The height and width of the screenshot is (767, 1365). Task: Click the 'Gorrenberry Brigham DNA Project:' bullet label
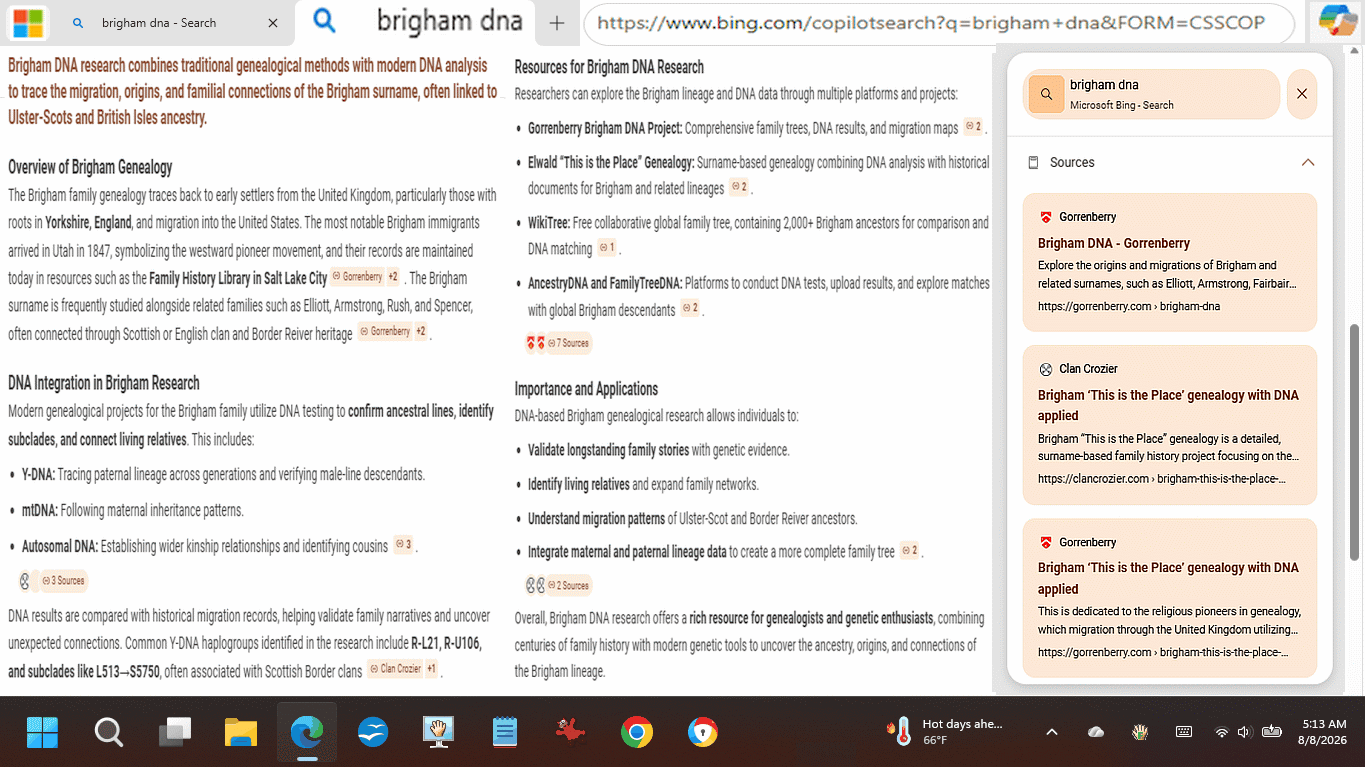point(605,128)
